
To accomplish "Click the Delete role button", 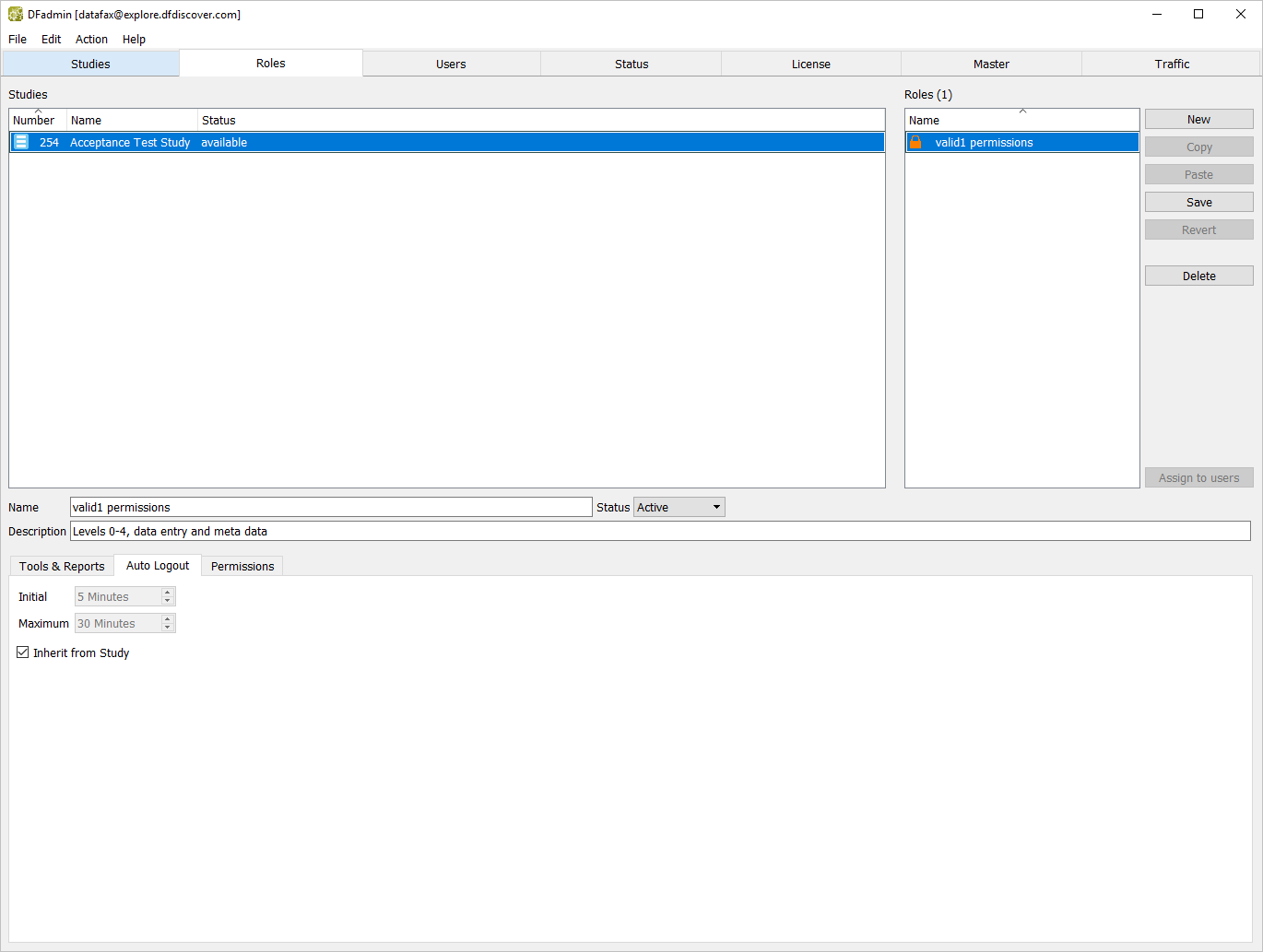I will 1198,276.
